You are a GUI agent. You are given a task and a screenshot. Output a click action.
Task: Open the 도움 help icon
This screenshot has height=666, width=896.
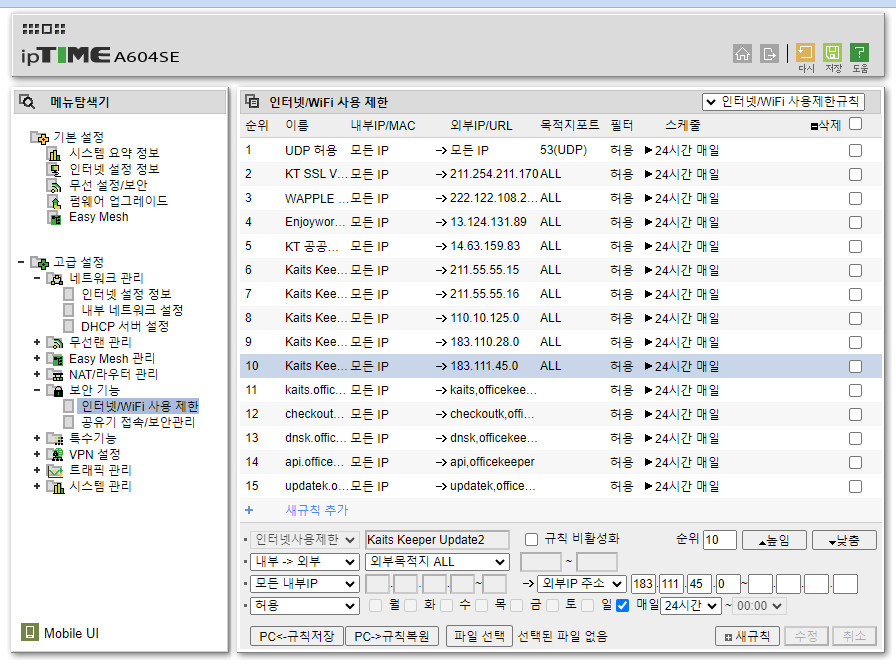tap(859, 53)
